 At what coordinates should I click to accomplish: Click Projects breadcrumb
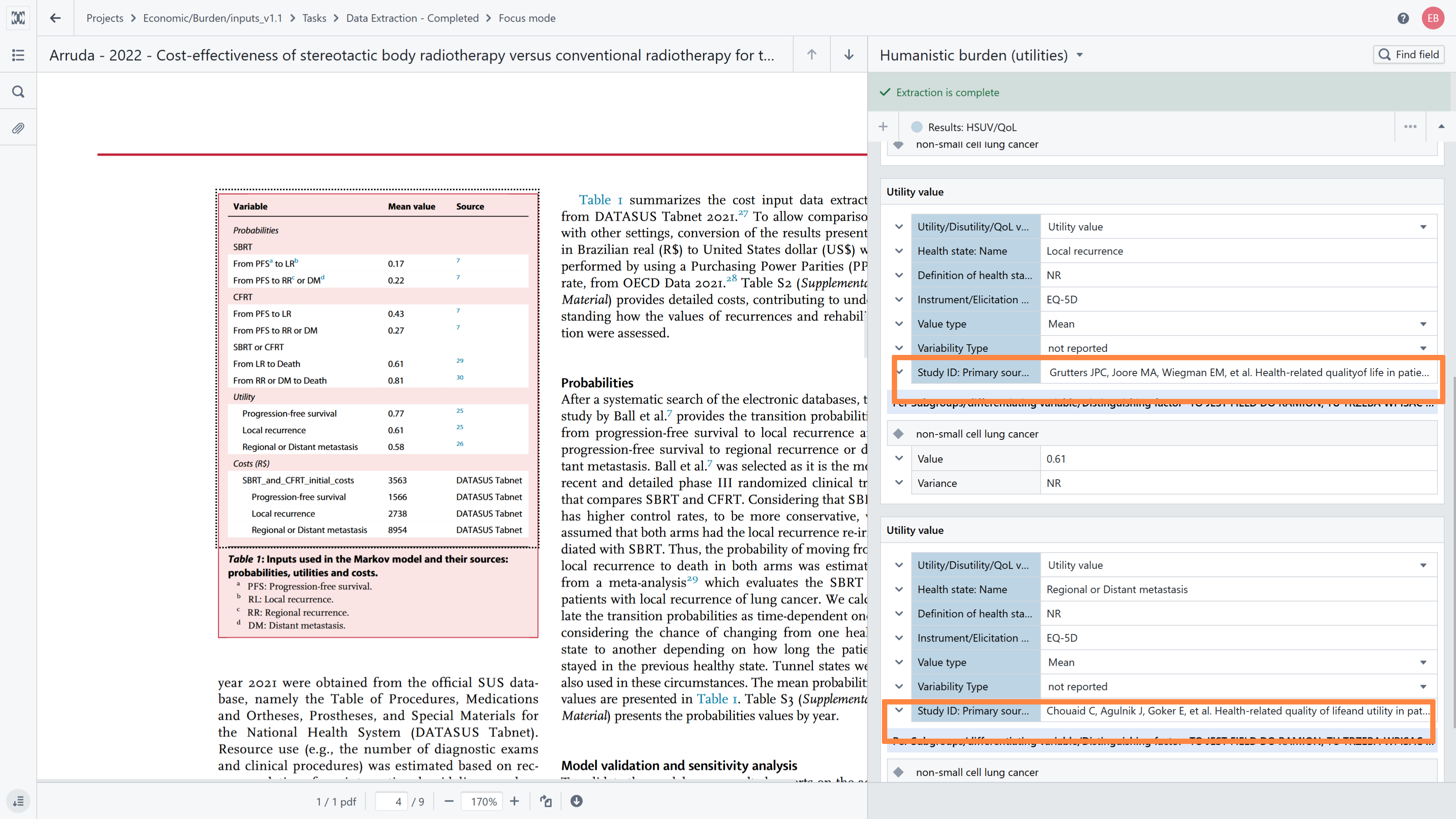[105, 18]
